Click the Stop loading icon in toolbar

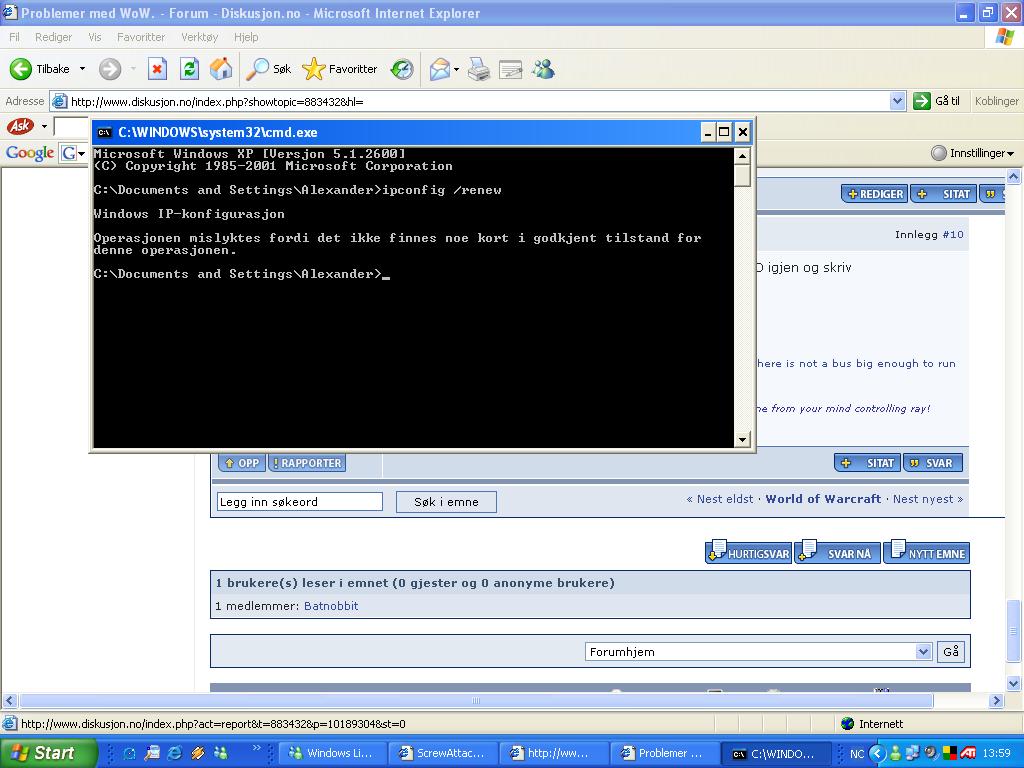157,69
